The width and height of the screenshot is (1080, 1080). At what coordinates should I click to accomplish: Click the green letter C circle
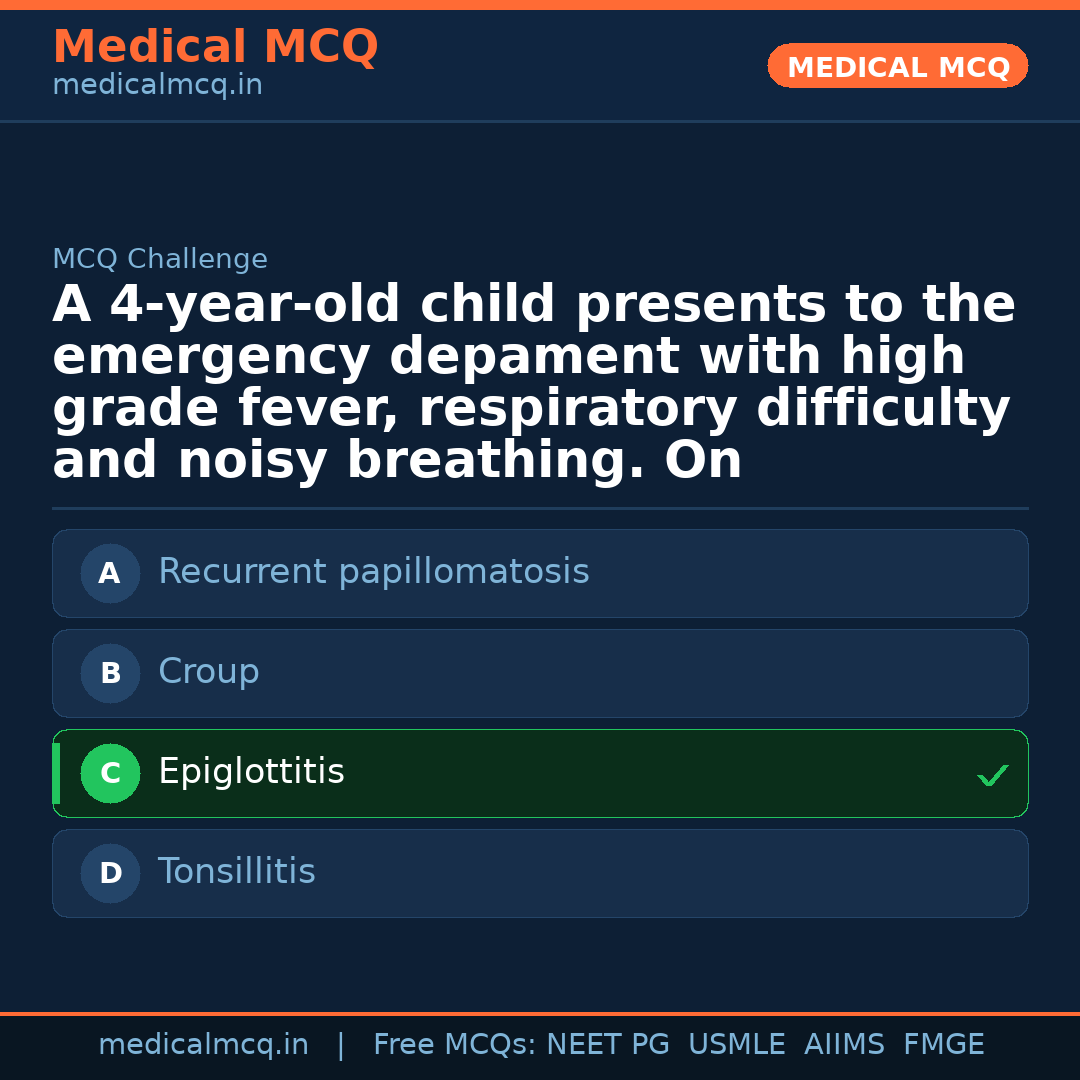pos(110,774)
